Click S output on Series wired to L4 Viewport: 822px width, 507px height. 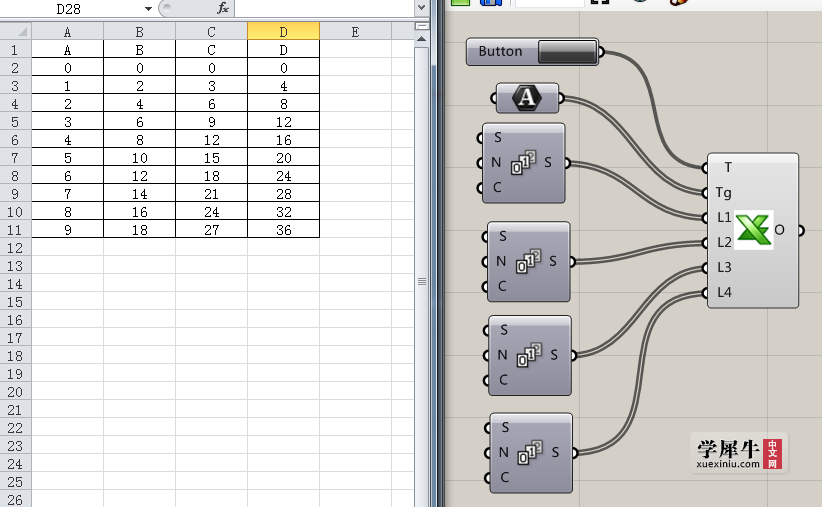tap(555, 452)
